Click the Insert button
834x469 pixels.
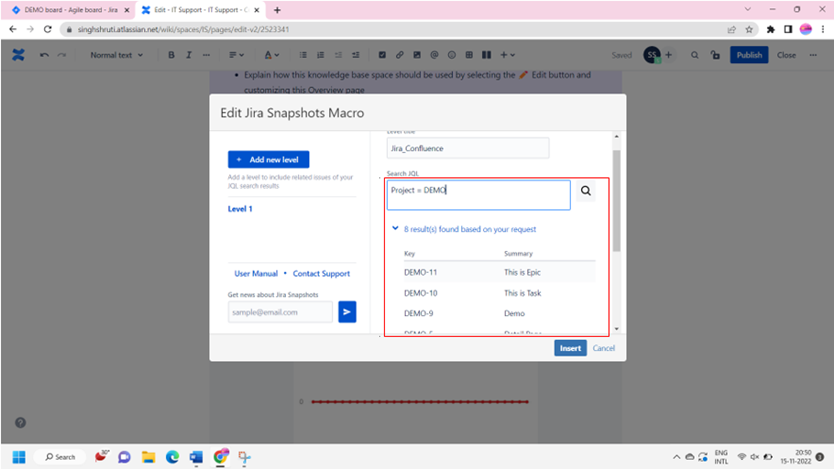570,348
